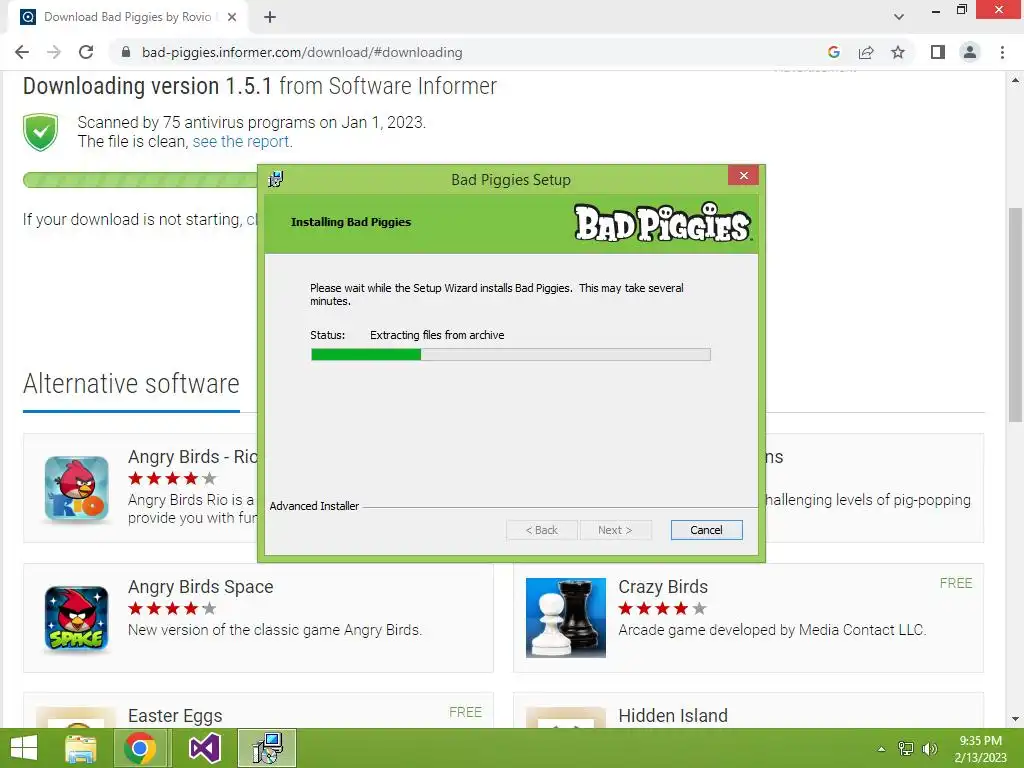The image size is (1024, 768).
Task: Reload the page with the refresh icon
Action: click(86, 52)
